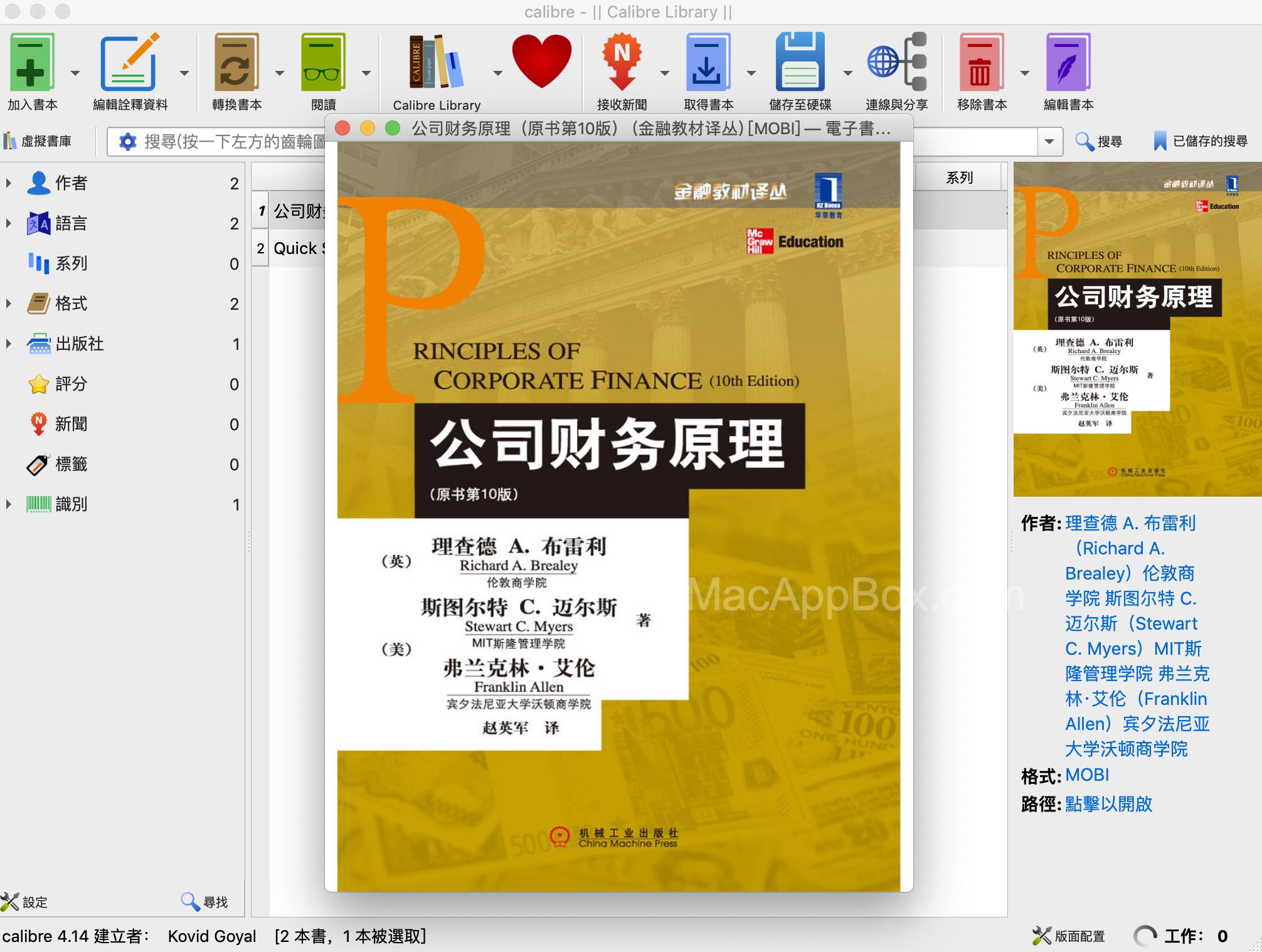Expand the 出版社 publisher category

[x=9, y=344]
